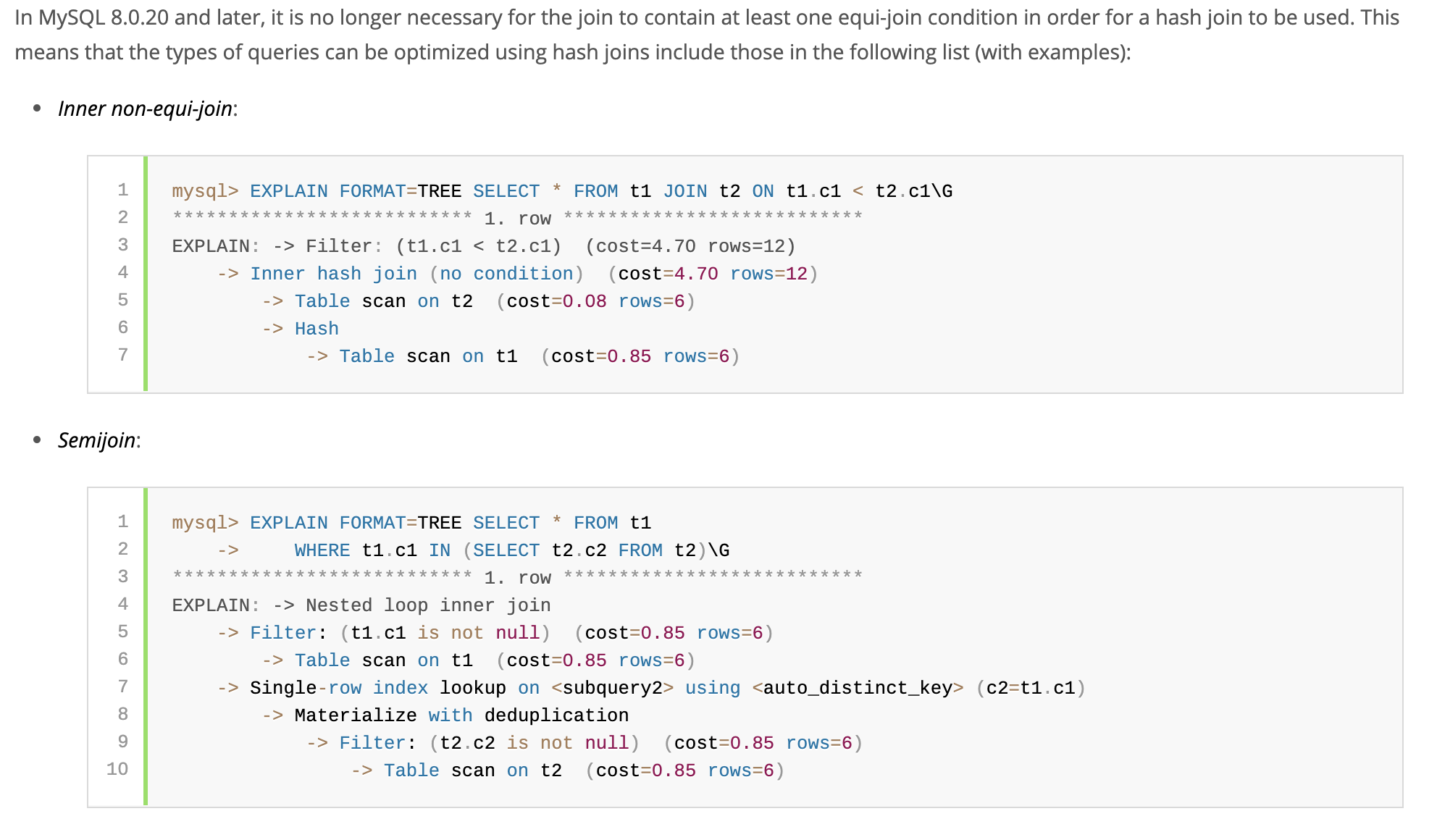Click the "Inner non-equi-join" list heading
This screenshot has height=840, width=1437.
145,109
